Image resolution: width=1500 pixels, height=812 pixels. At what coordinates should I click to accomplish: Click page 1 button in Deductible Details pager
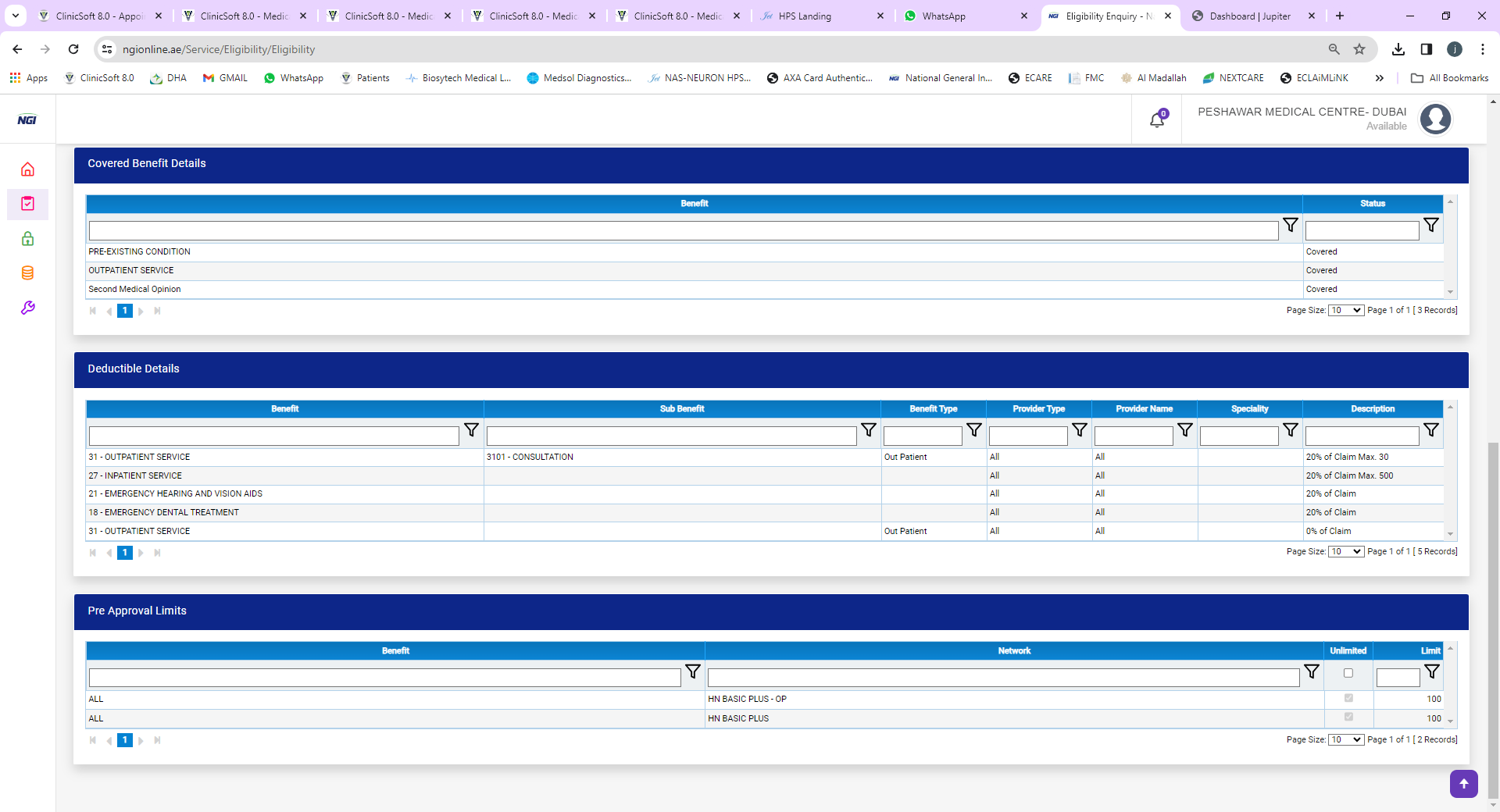[124, 553]
